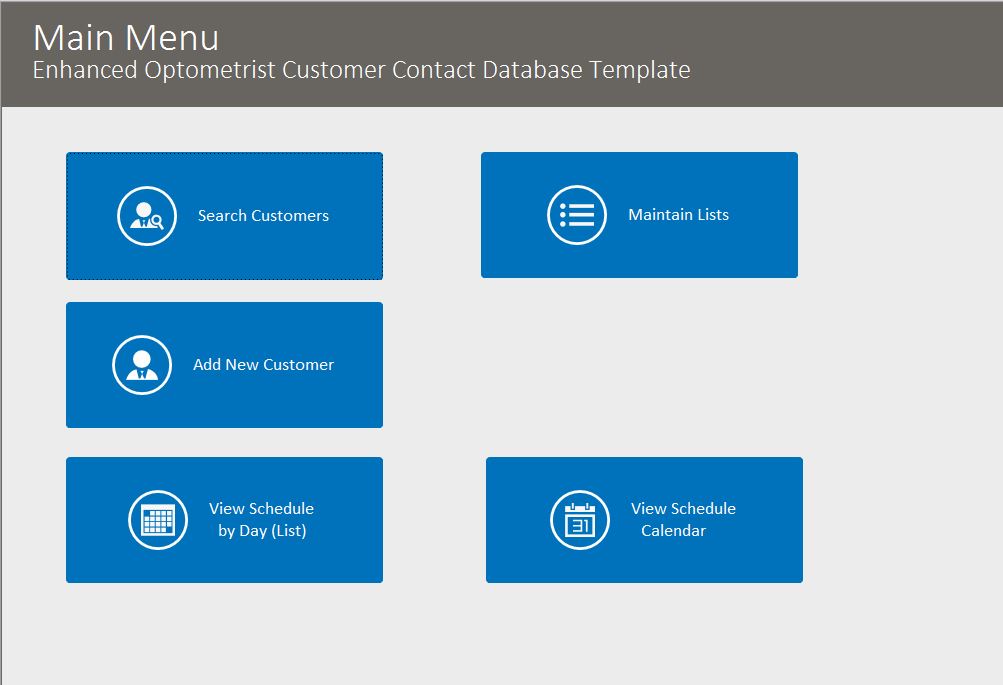
Task: Open View Schedule by Day (List)
Action: pos(225,519)
